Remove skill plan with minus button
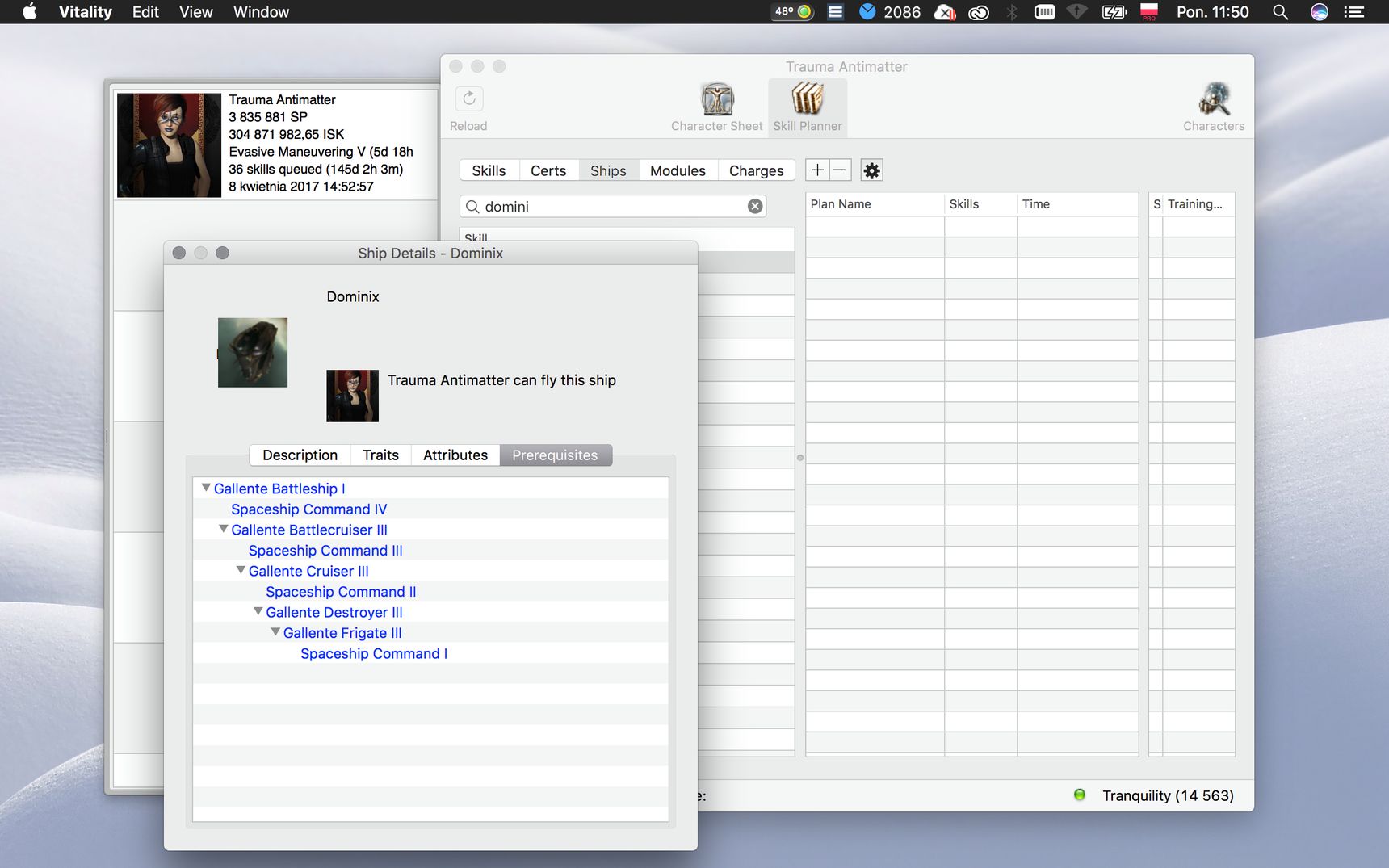Viewport: 1389px width, 868px height. (840, 170)
